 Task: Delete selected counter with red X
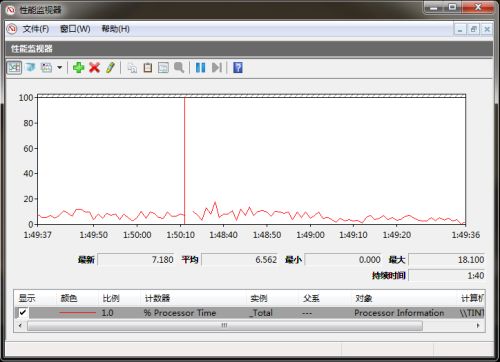click(95, 68)
